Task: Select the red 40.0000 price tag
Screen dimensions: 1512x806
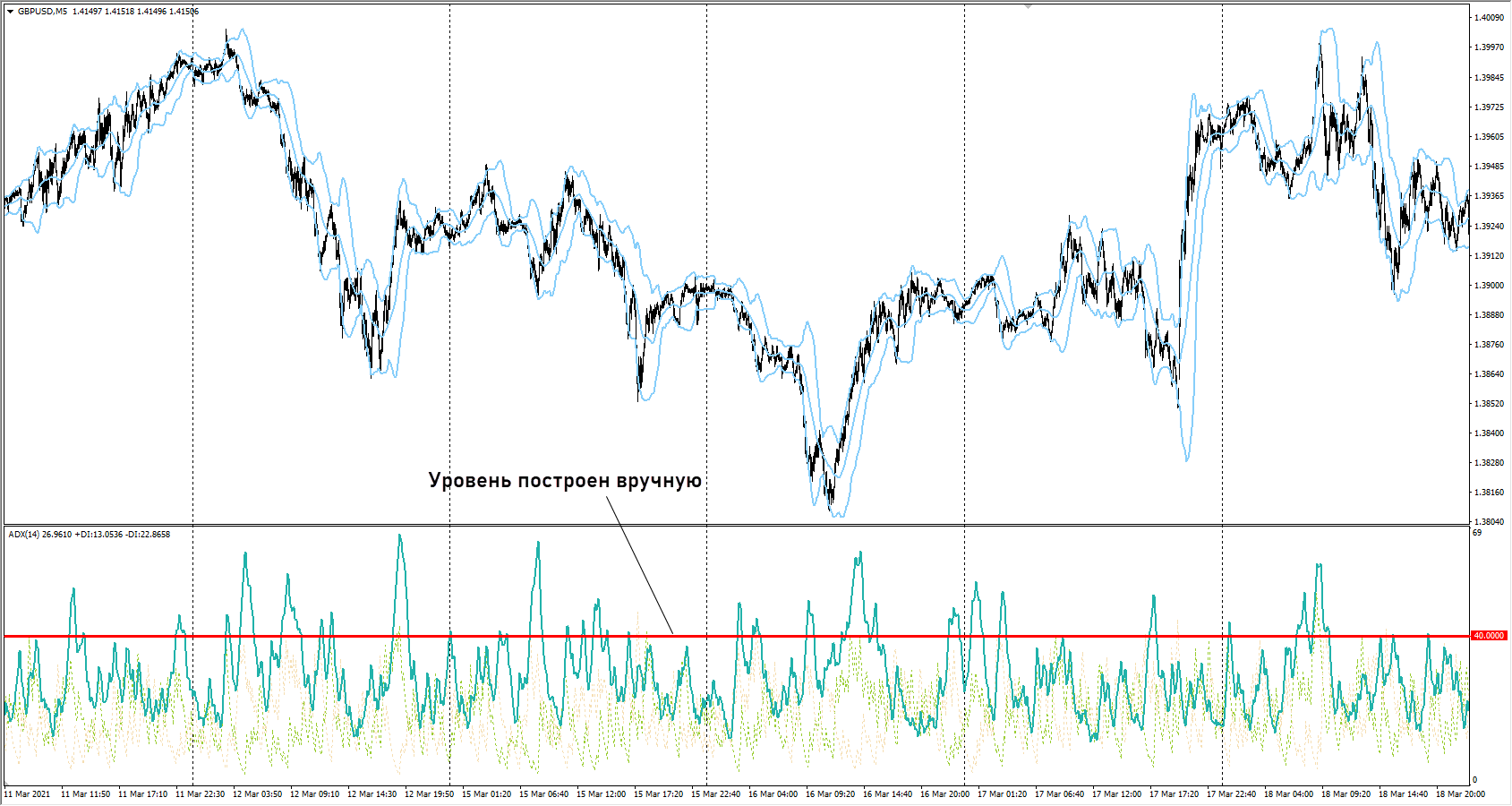Action: 1489,636
